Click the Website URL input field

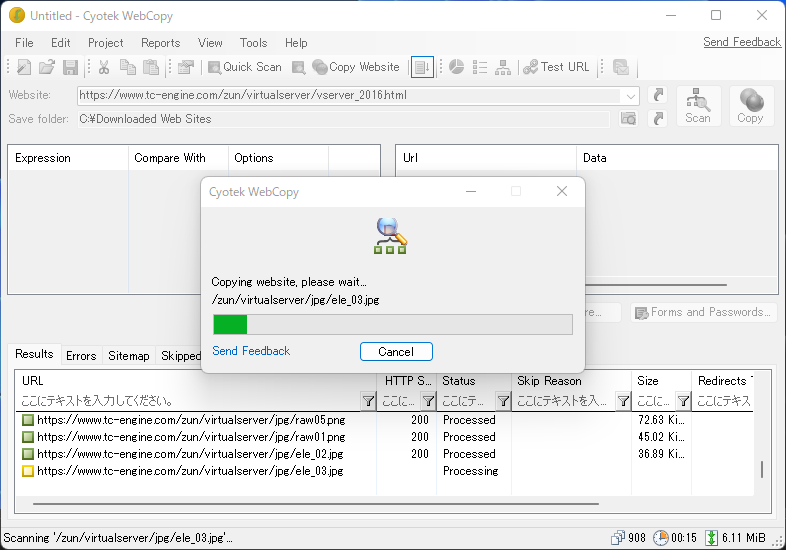[349, 95]
